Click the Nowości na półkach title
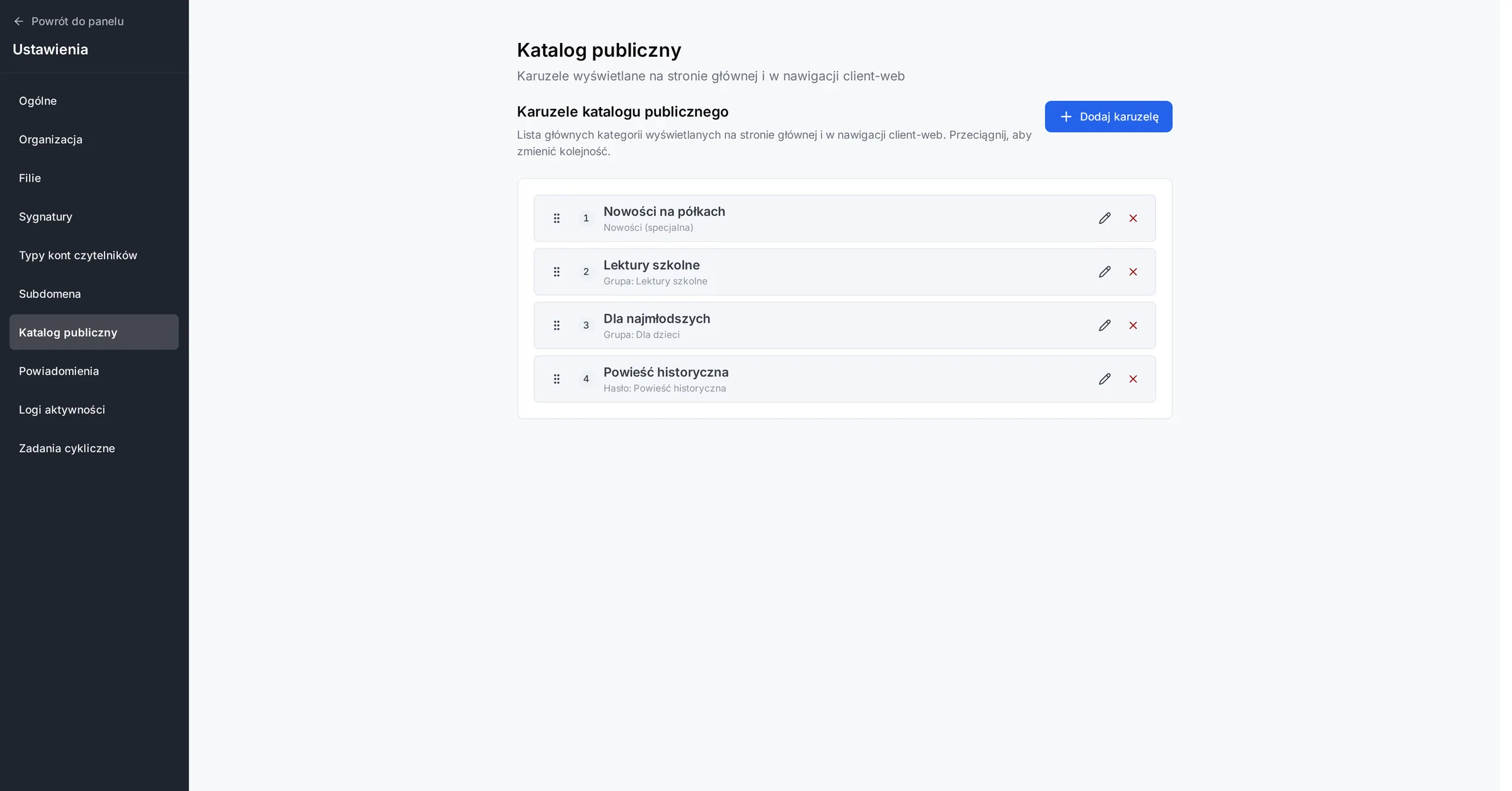The width and height of the screenshot is (1512, 791). pyautogui.click(x=664, y=212)
